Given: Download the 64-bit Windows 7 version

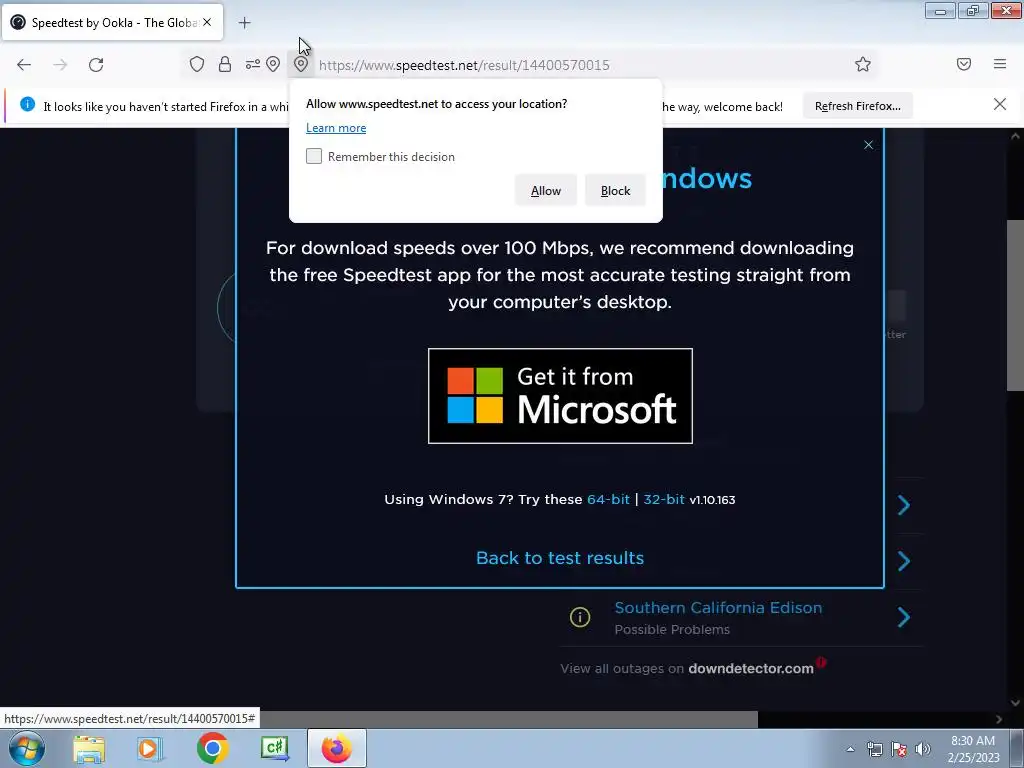Looking at the screenshot, I should [x=608, y=500].
